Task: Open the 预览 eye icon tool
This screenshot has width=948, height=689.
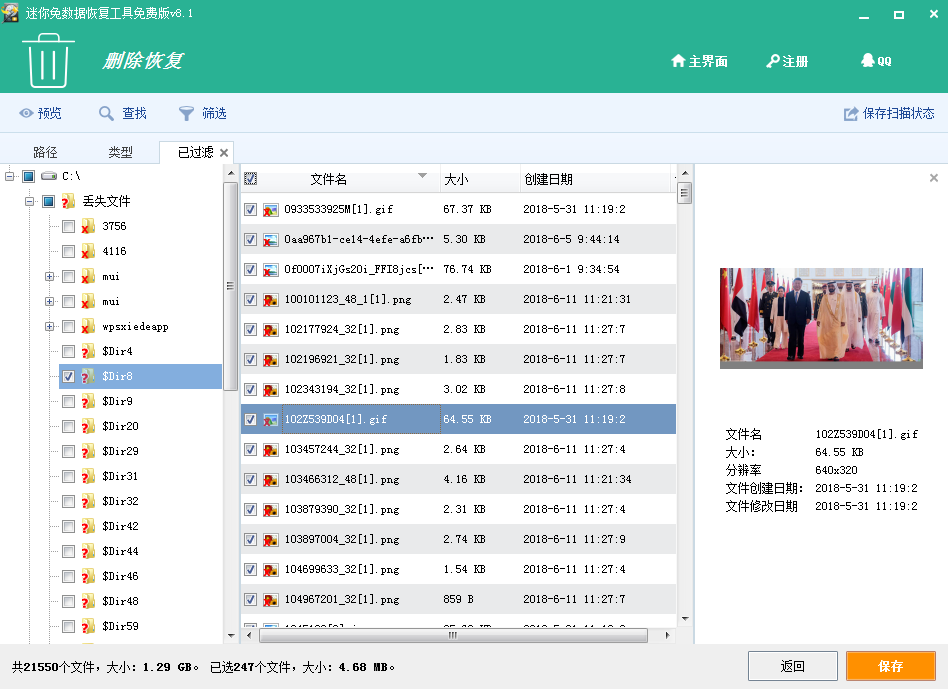Action: click(x=26, y=113)
